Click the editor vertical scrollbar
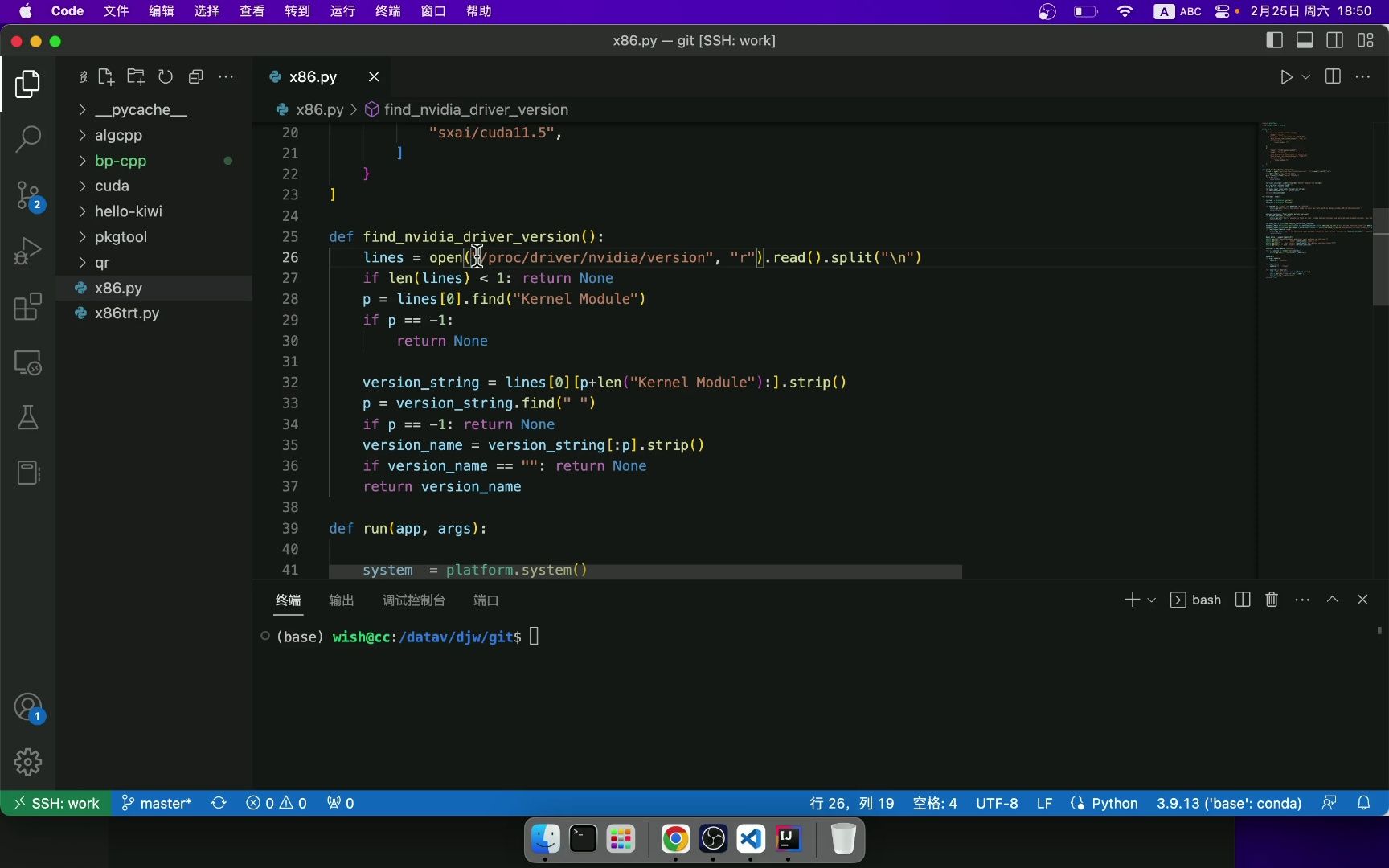The height and width of the screenshot is (868, 1389). click(x=1380, y=257)
